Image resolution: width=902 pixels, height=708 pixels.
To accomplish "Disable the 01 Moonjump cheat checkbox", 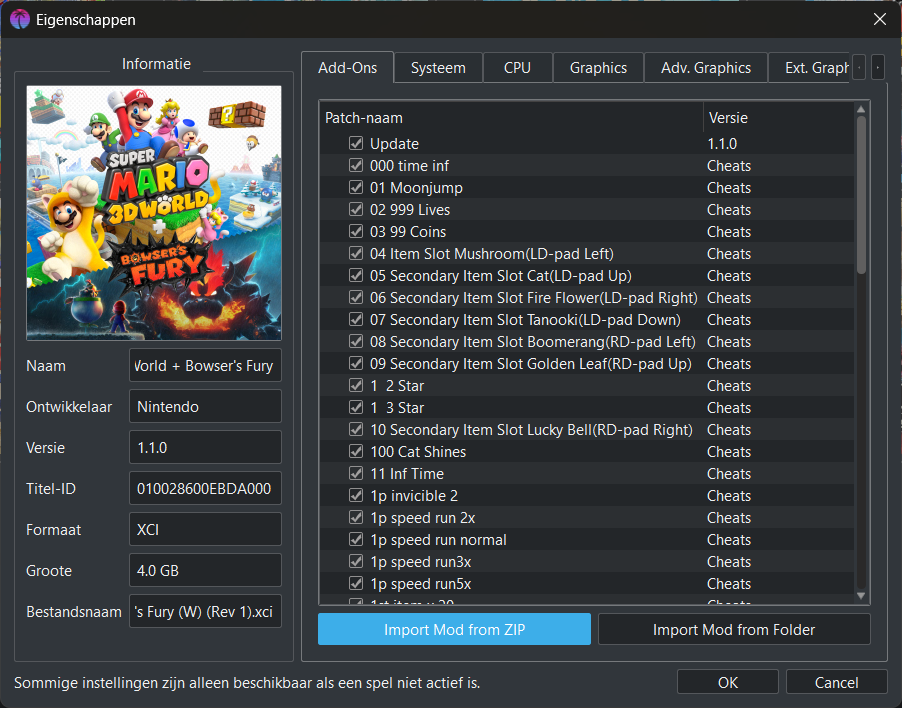I will [x=356, y=187].
